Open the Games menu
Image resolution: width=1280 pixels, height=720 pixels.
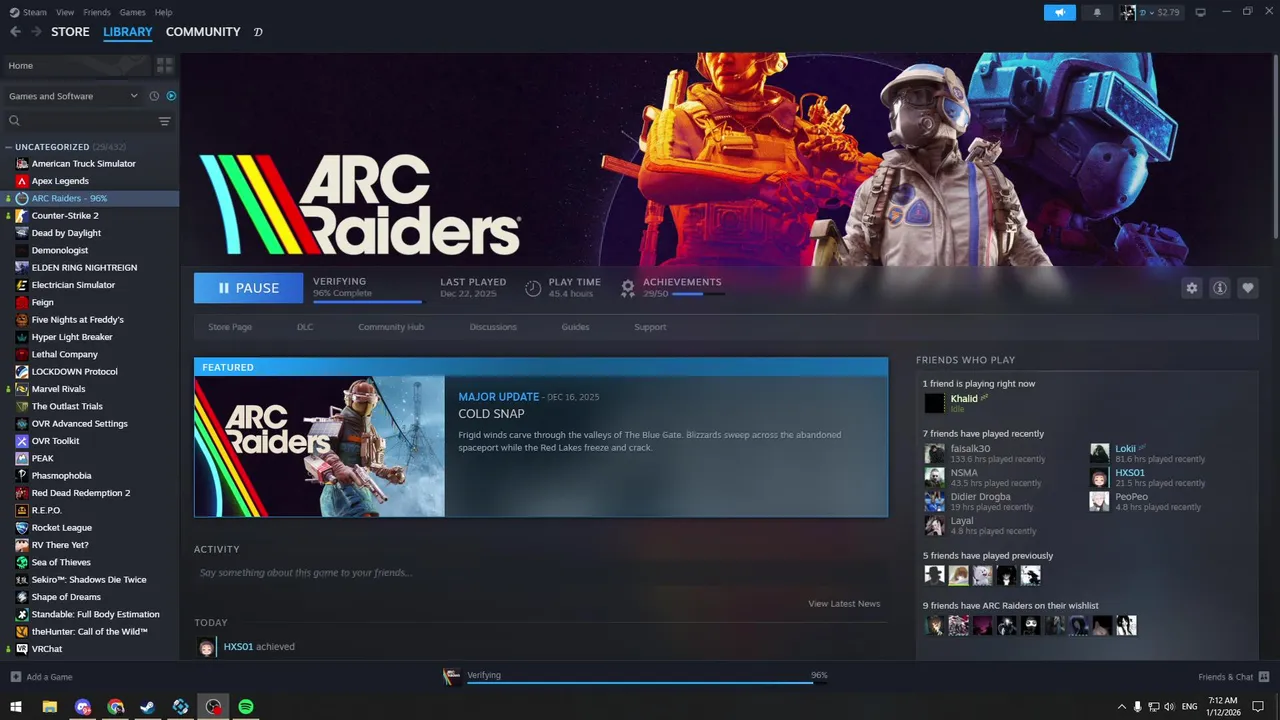click(132, 12)
